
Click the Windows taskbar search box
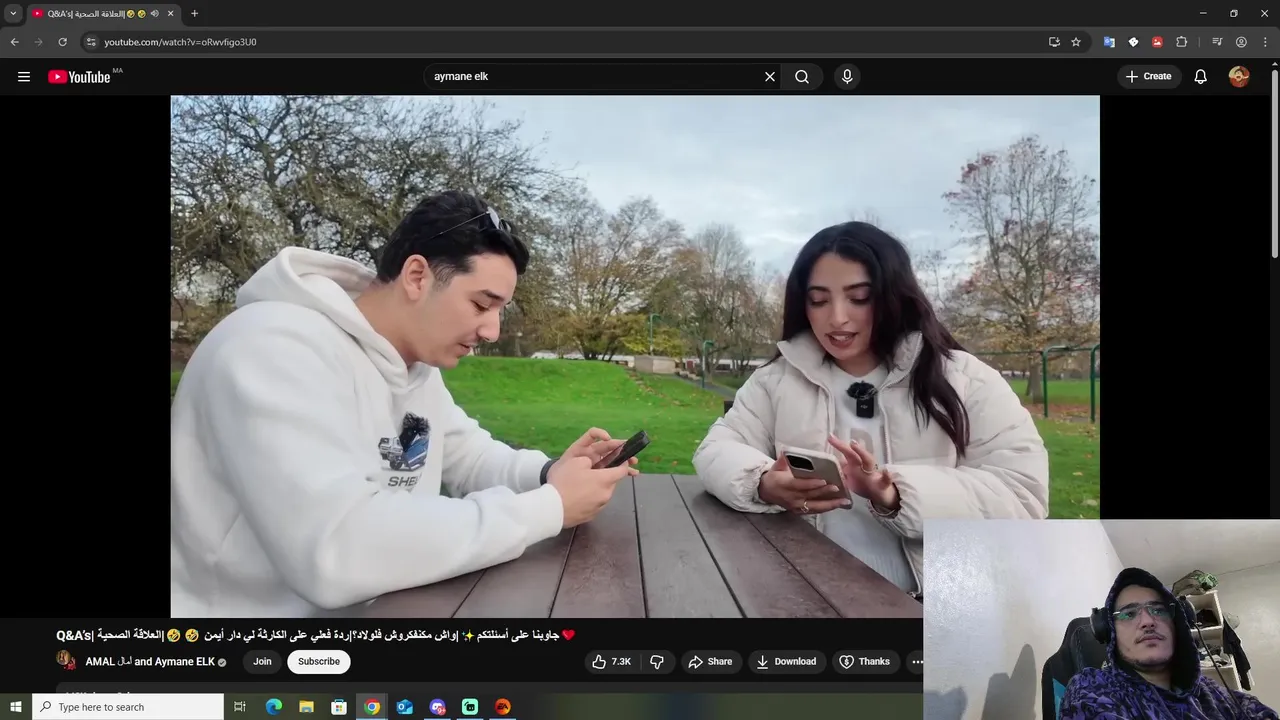[128, 707]
